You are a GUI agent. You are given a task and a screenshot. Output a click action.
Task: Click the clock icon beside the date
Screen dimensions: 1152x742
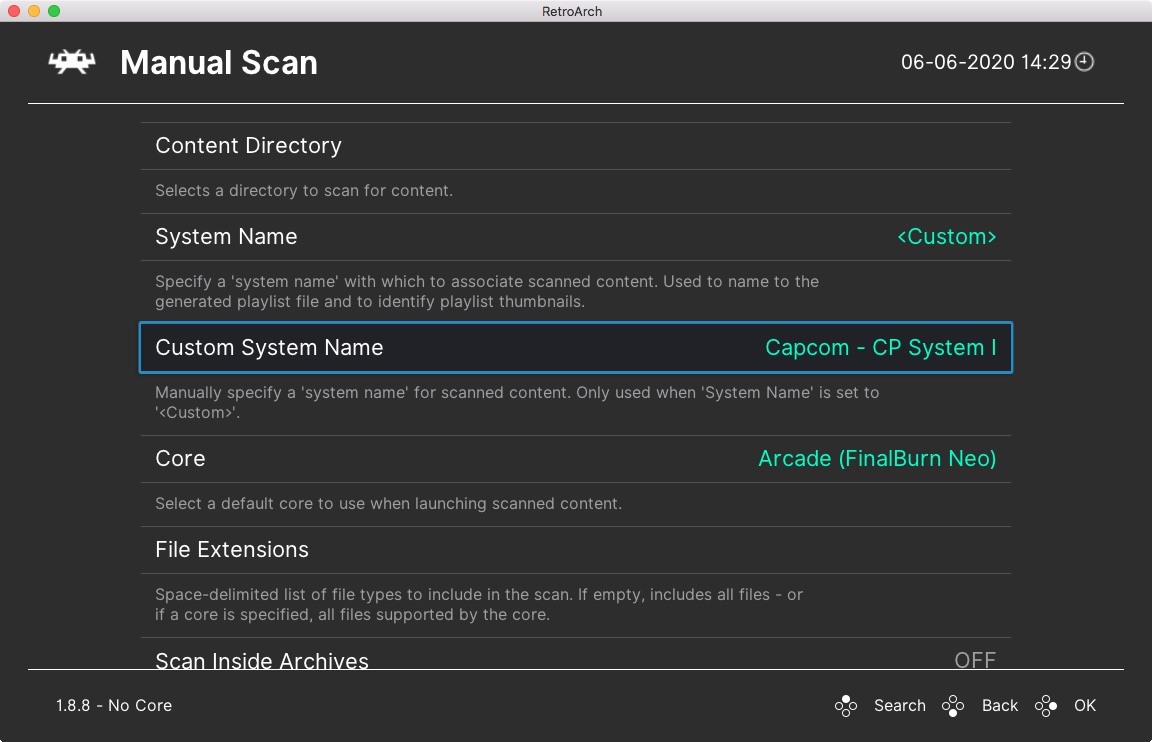1084,62
